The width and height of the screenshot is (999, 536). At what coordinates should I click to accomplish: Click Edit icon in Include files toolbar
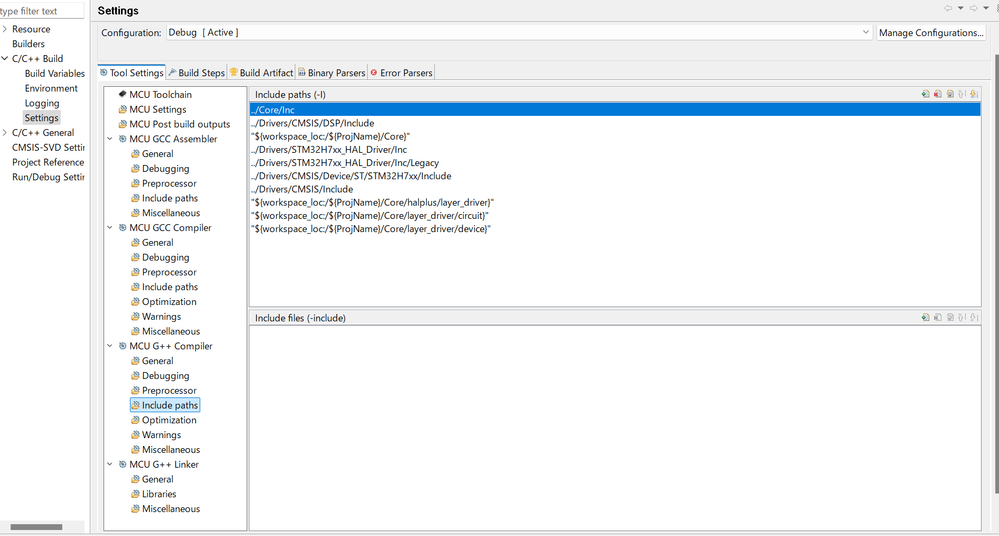[950, 317]
